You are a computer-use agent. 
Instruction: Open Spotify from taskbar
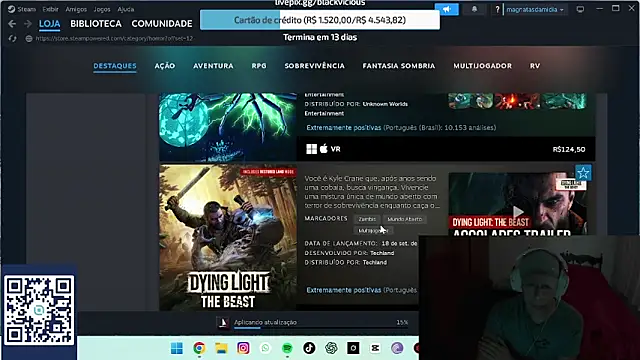287,348
